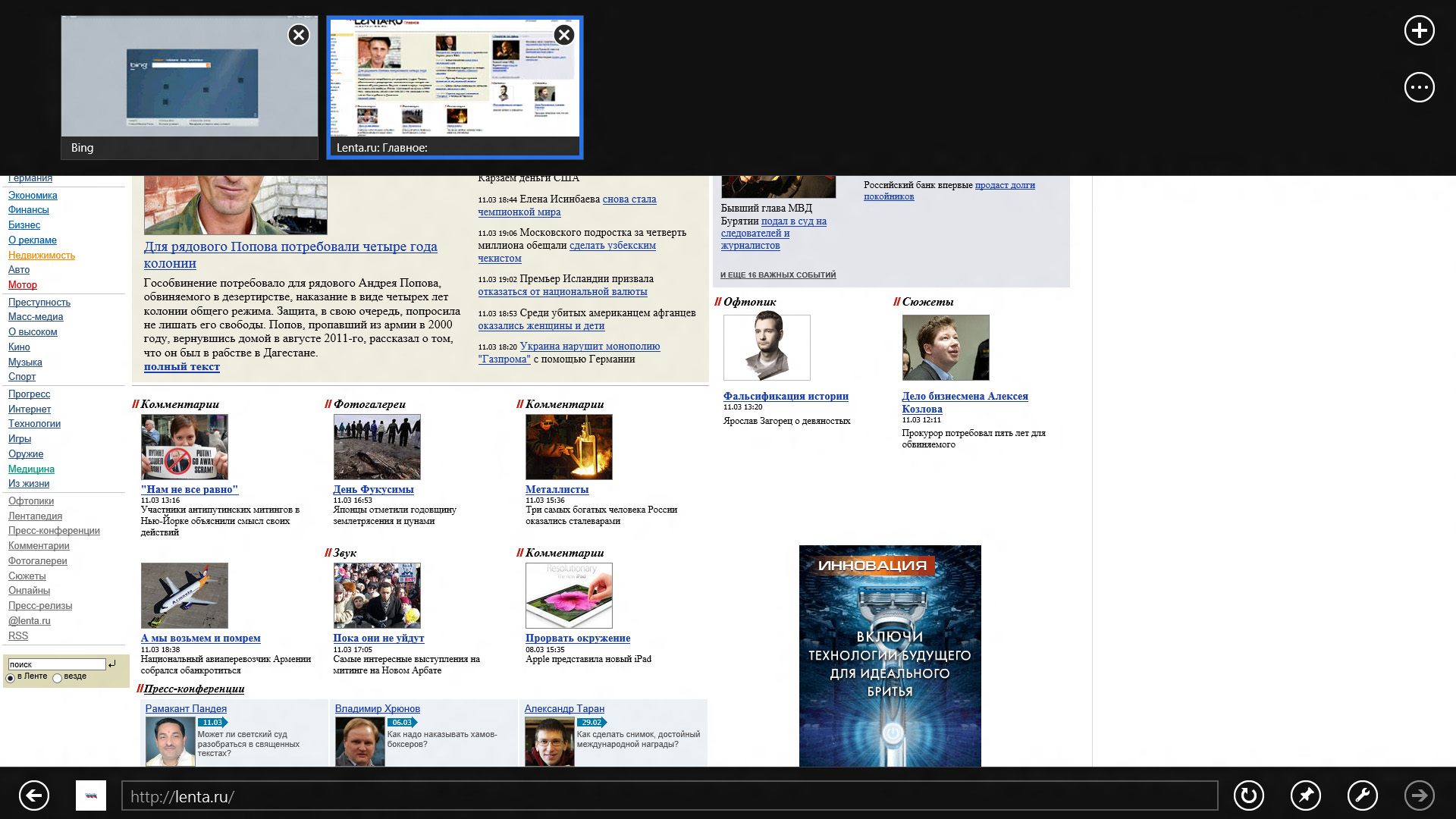This screenshot has width=1456, height=819.
Task: Open the Пресс-конференции heading link
Action: tap(194, 689)
